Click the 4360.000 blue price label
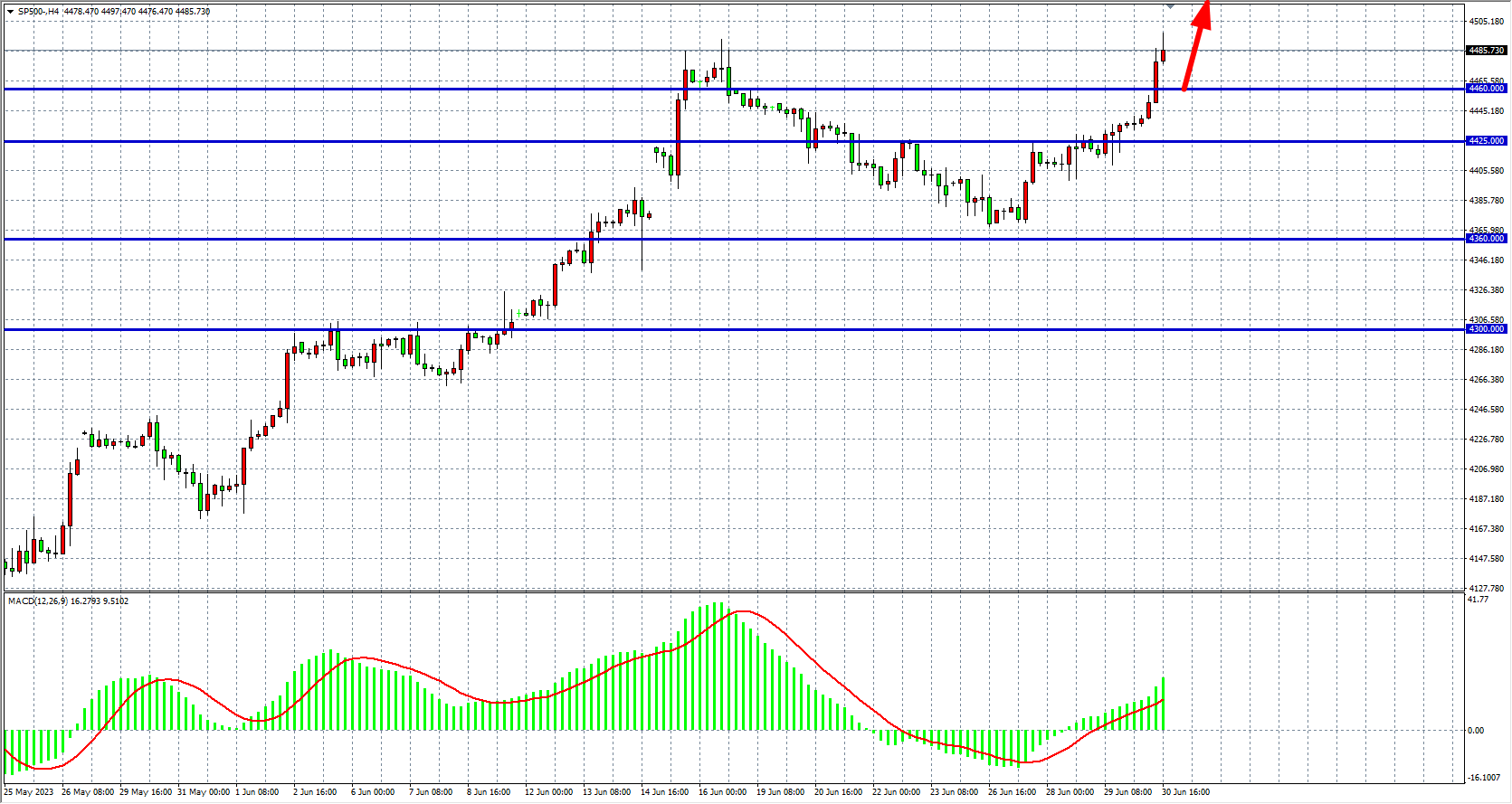This screenshot has height=804, width=1512. coord(1486,239)
